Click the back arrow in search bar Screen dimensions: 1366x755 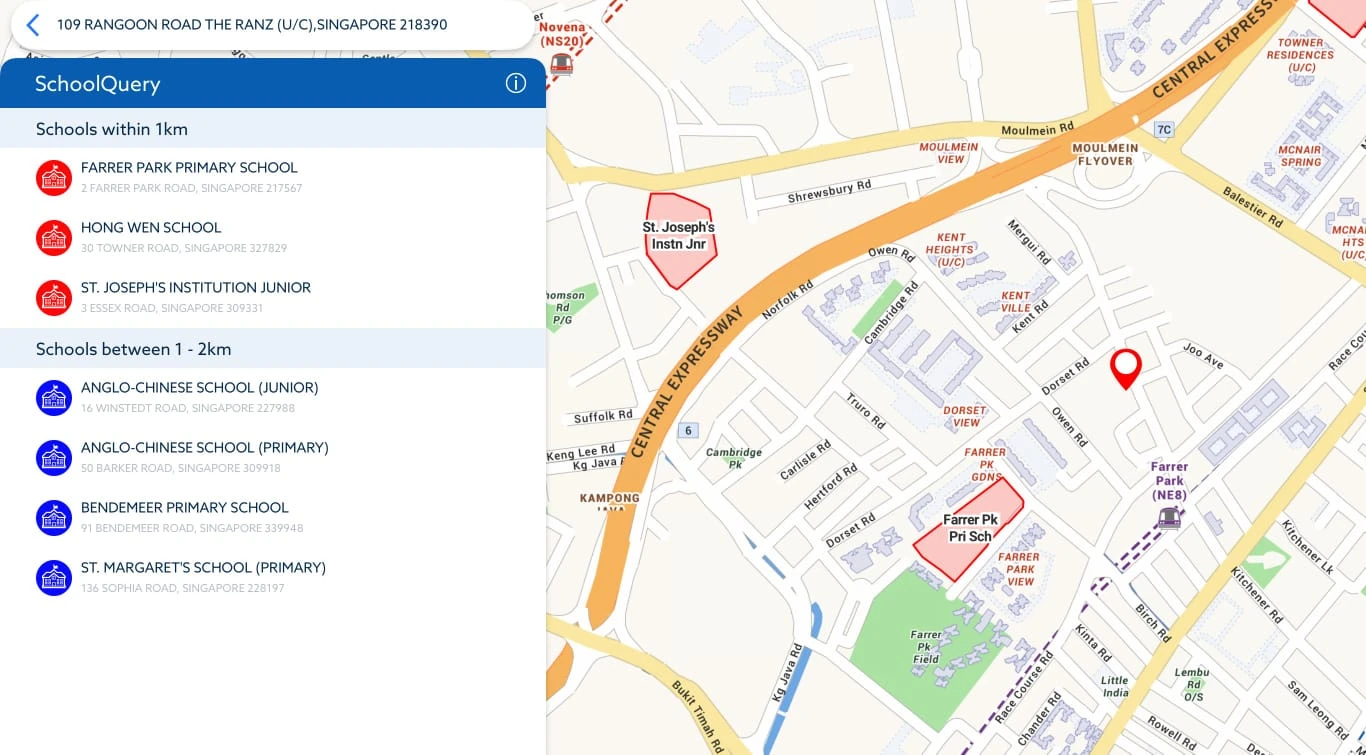coord(33,25)
